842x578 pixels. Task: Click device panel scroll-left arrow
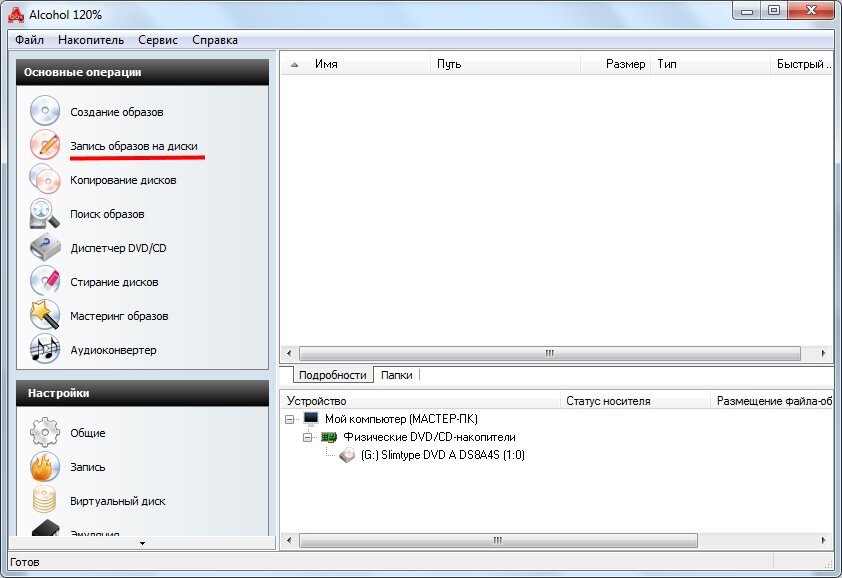pyautogui.click(x=289, y=540)
